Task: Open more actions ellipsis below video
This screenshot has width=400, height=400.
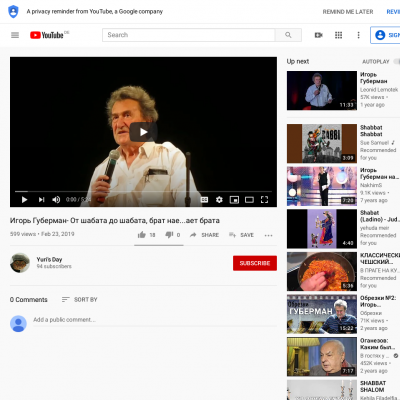Action: 268,235
